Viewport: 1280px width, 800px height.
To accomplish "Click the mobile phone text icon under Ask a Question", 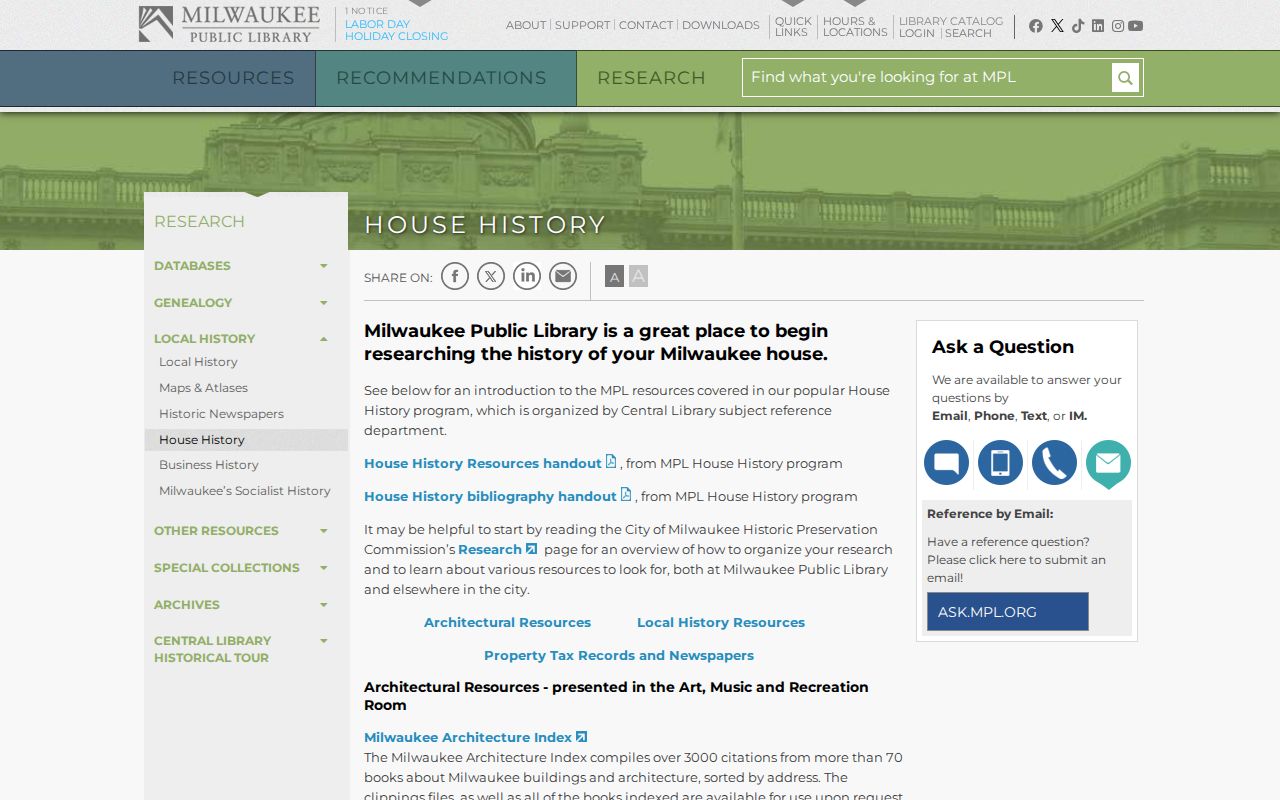I will 1000,463.
